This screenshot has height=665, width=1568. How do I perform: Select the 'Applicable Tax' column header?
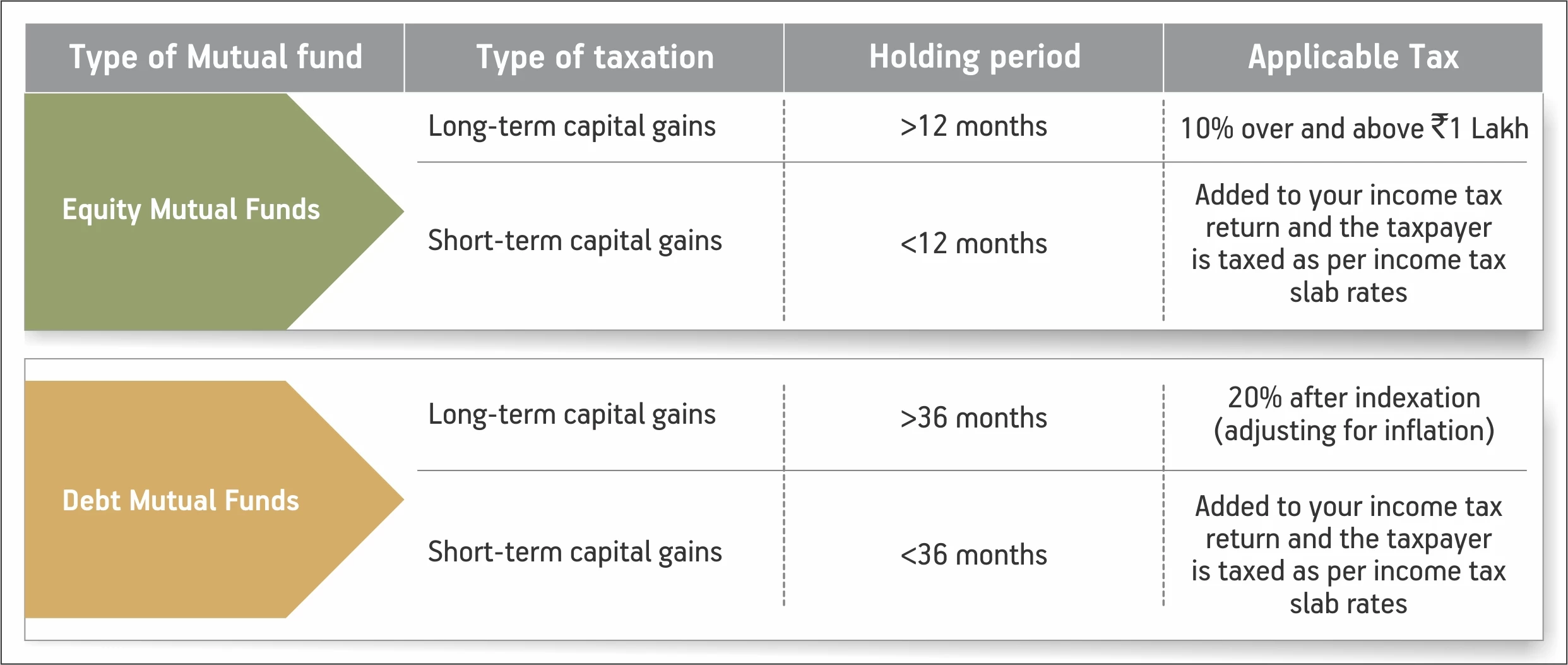1353,58
